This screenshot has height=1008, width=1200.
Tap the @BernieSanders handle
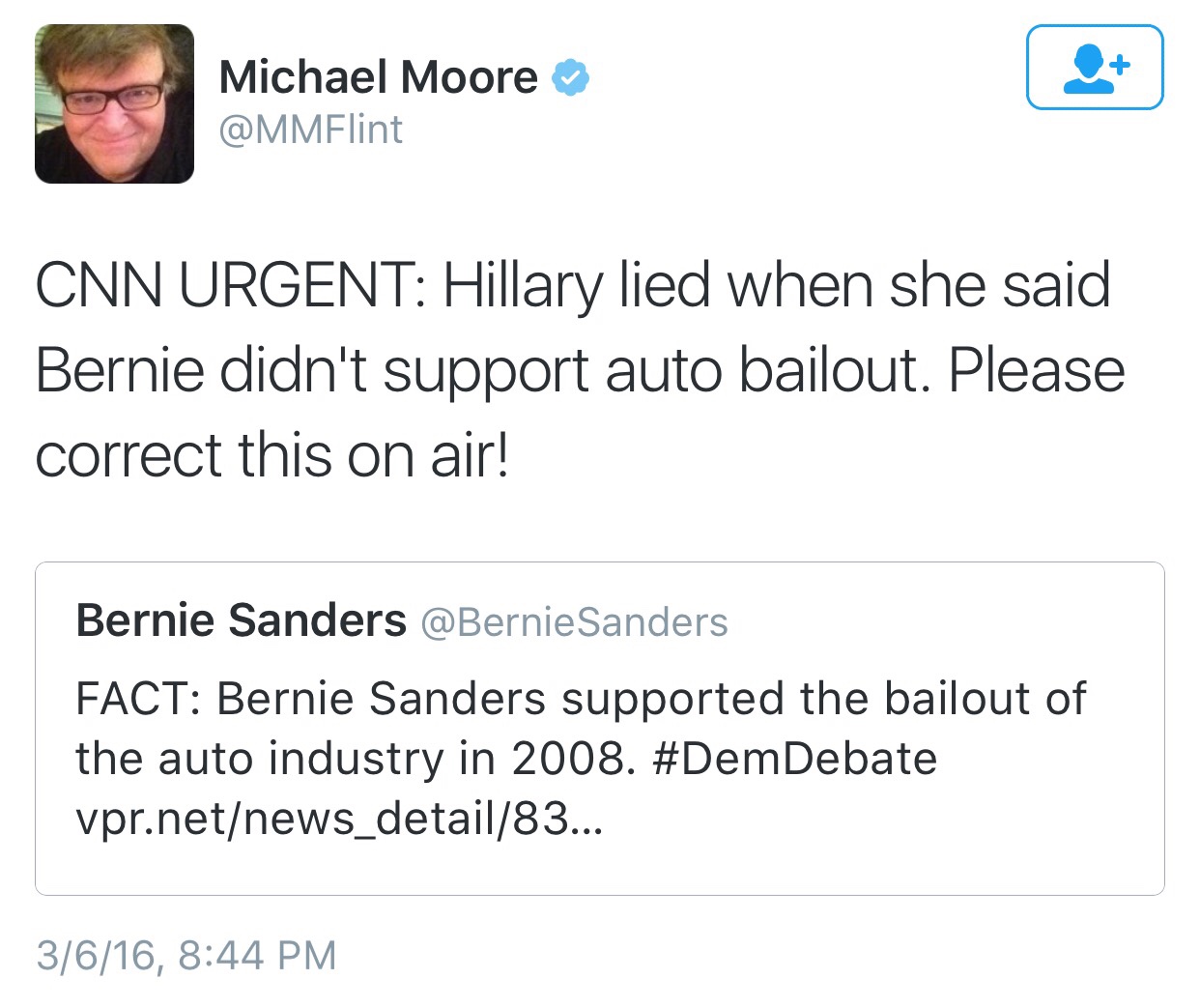tap(574, 622)
